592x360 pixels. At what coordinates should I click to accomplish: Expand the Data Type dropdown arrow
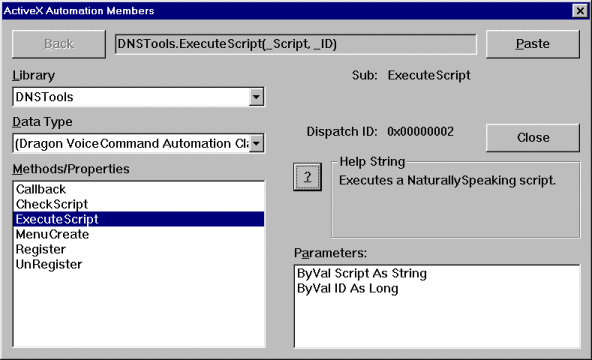click(x=256, y=143)
